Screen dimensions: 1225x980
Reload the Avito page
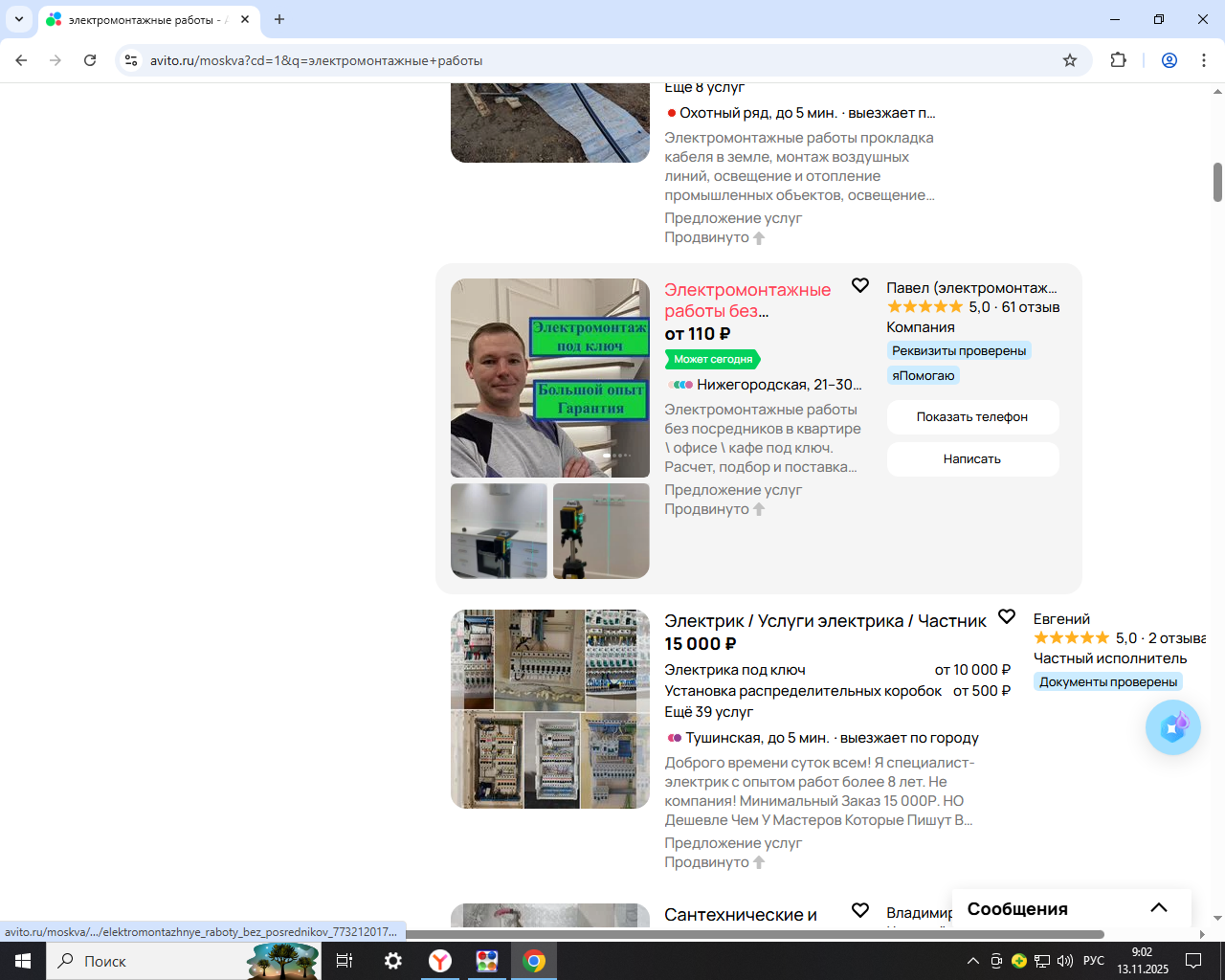[x=90, y=60]
